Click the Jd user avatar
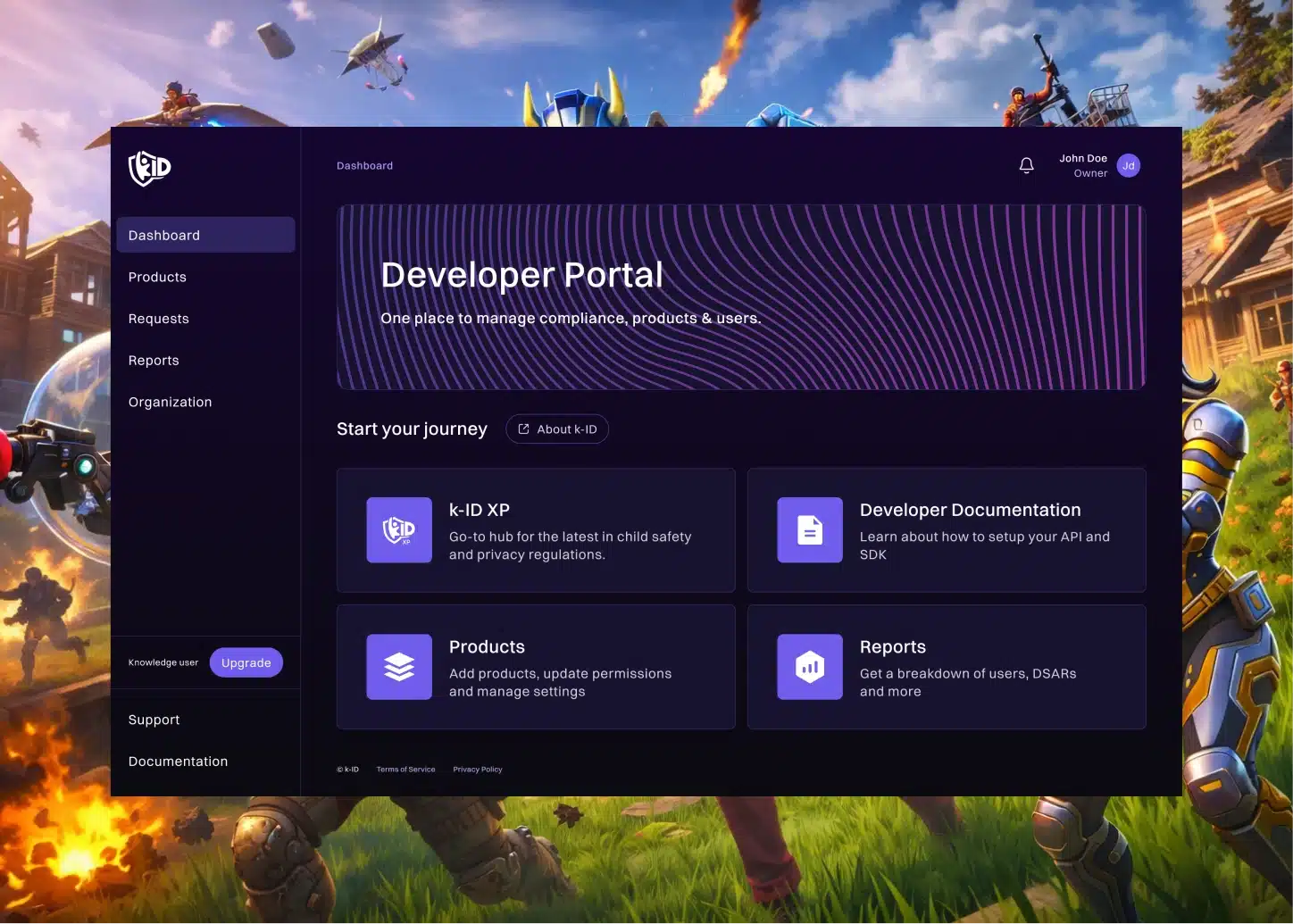This screenshot has height=924, width=1293. pyautogui.click(x=1129, y=165)
